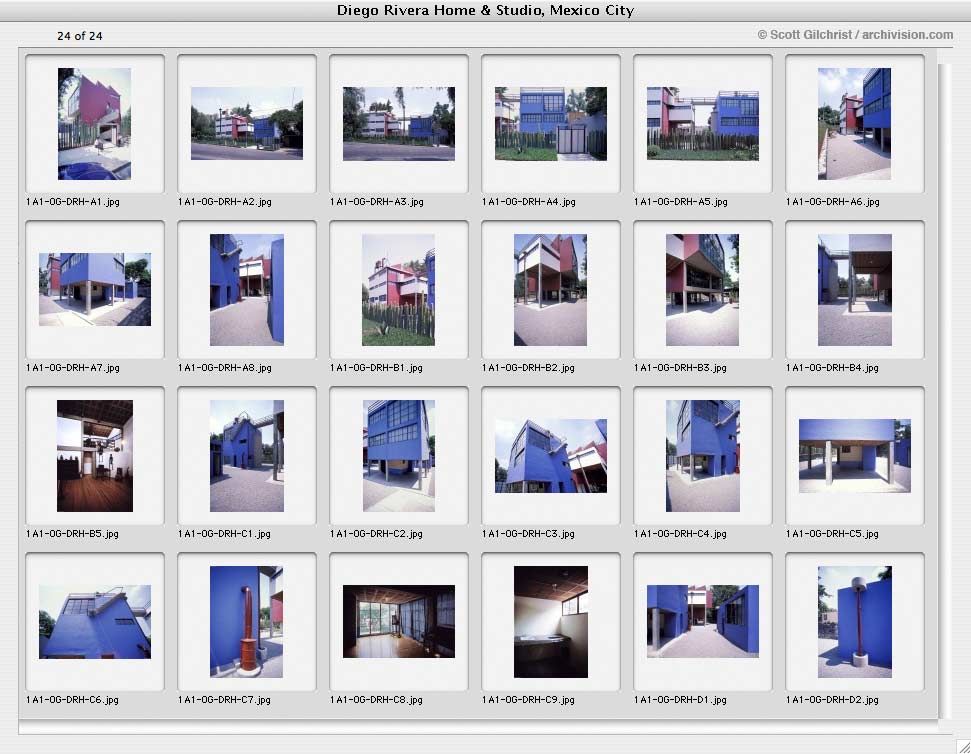Open the 1A1-OG-DRH-A6.jpg thumbnail
971x754 pixels.
855,124
